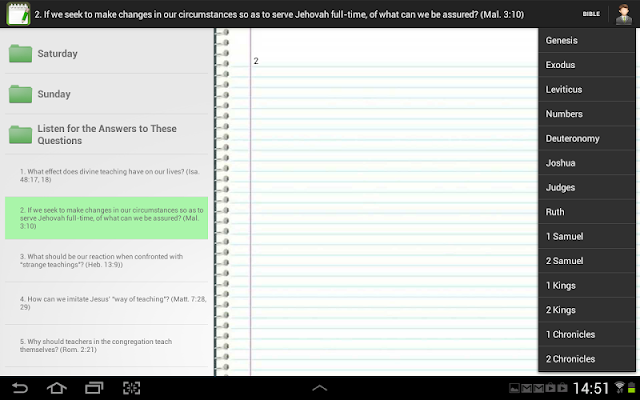Click the Sunday folder icon

pyautogui.click(x=20, y=94)
